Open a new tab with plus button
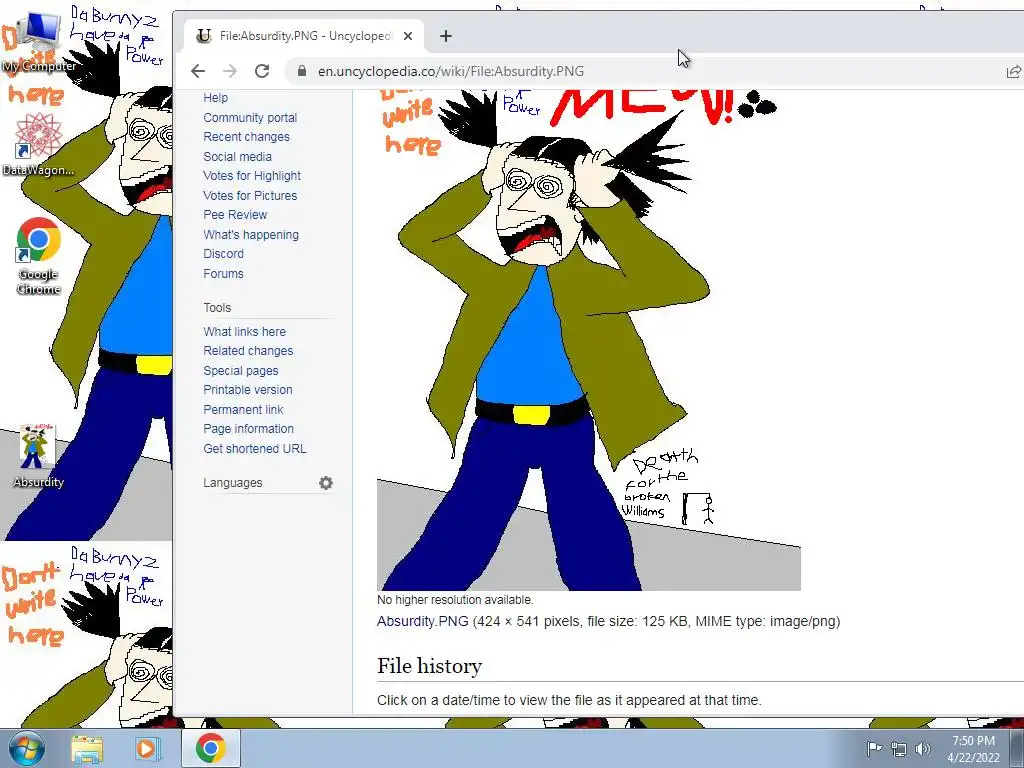1024x768 pixels. tap(446, 36)
